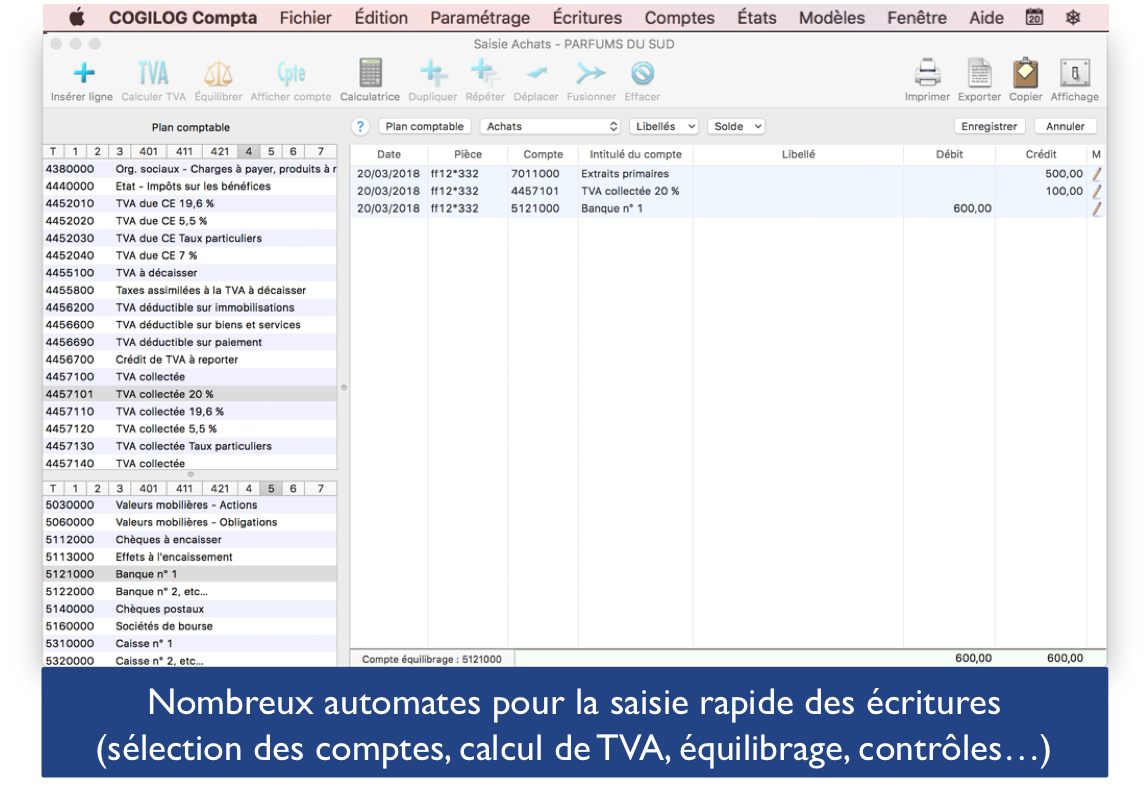Select account 5121000 Banque n° 1
The image size is (1147, 789).
click(x=190, y=574)
